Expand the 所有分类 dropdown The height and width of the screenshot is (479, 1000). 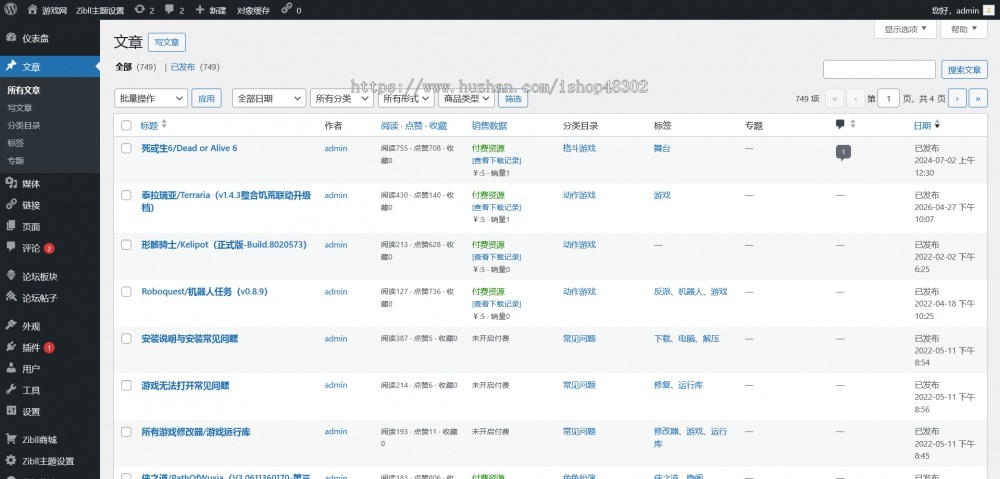point(342,98)
